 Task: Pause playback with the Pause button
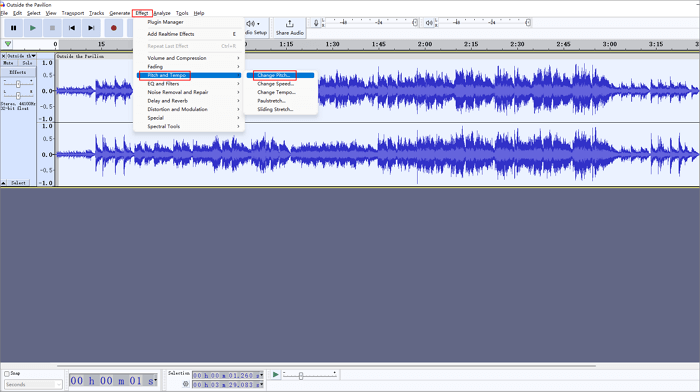[x=14, y=28]
